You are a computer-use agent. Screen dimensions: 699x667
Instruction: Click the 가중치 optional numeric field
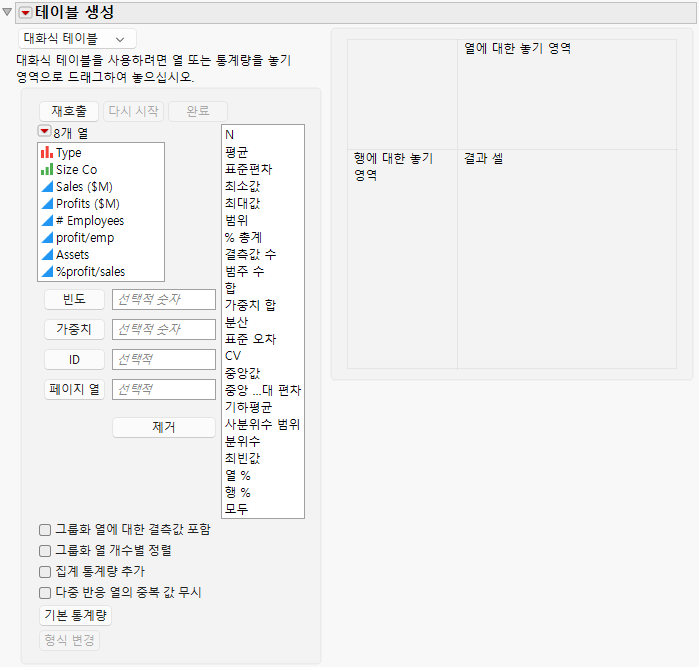pos(164,329)
